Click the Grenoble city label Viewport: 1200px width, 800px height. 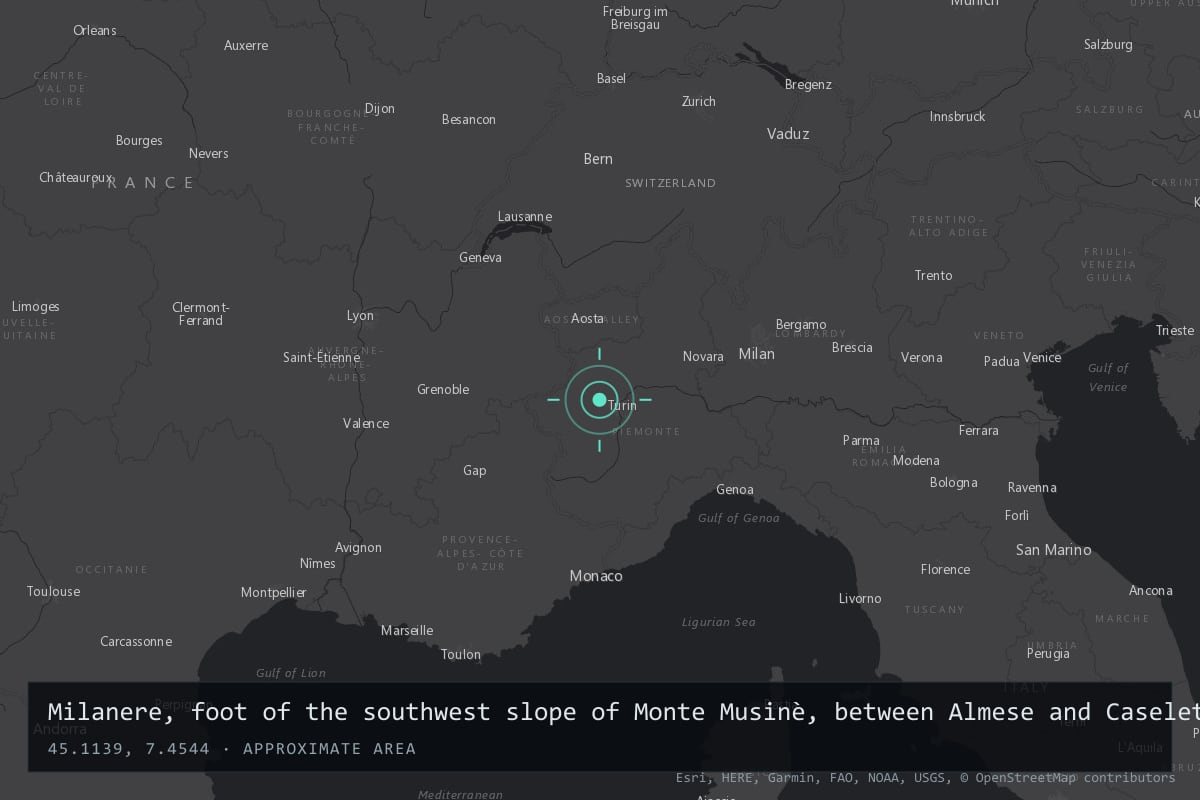click(443, 390)
